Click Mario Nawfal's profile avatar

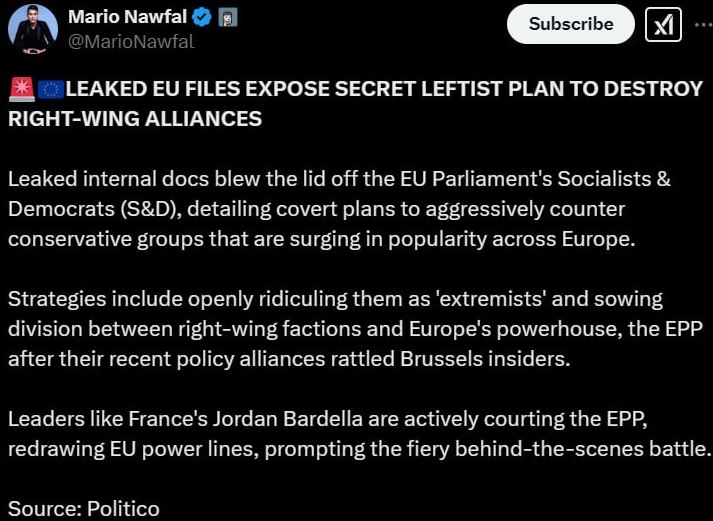(x=32, y=28)
